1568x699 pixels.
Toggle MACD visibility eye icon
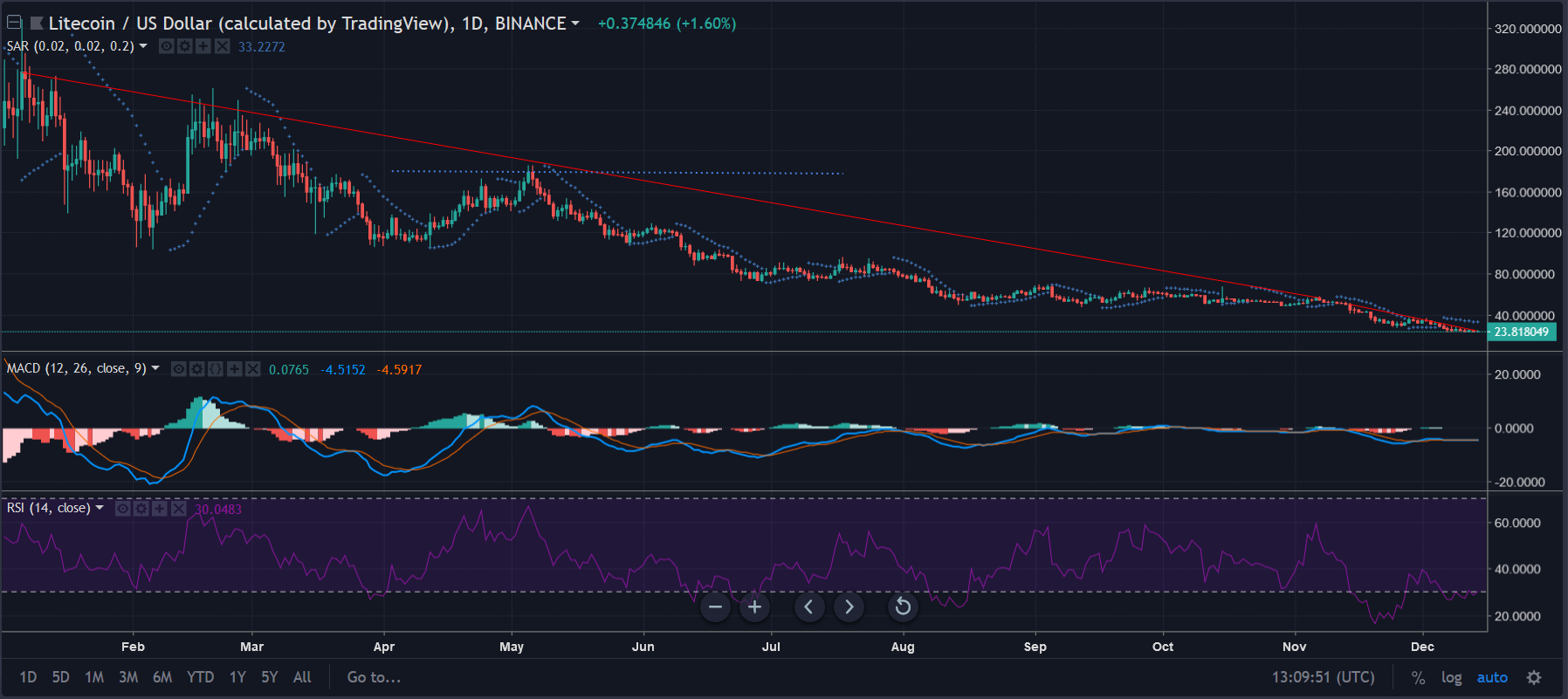(x=179, y=369)
